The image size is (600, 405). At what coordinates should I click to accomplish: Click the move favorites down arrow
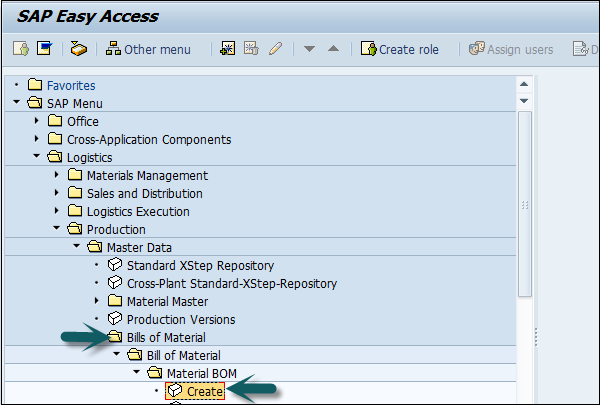point(310,49)
